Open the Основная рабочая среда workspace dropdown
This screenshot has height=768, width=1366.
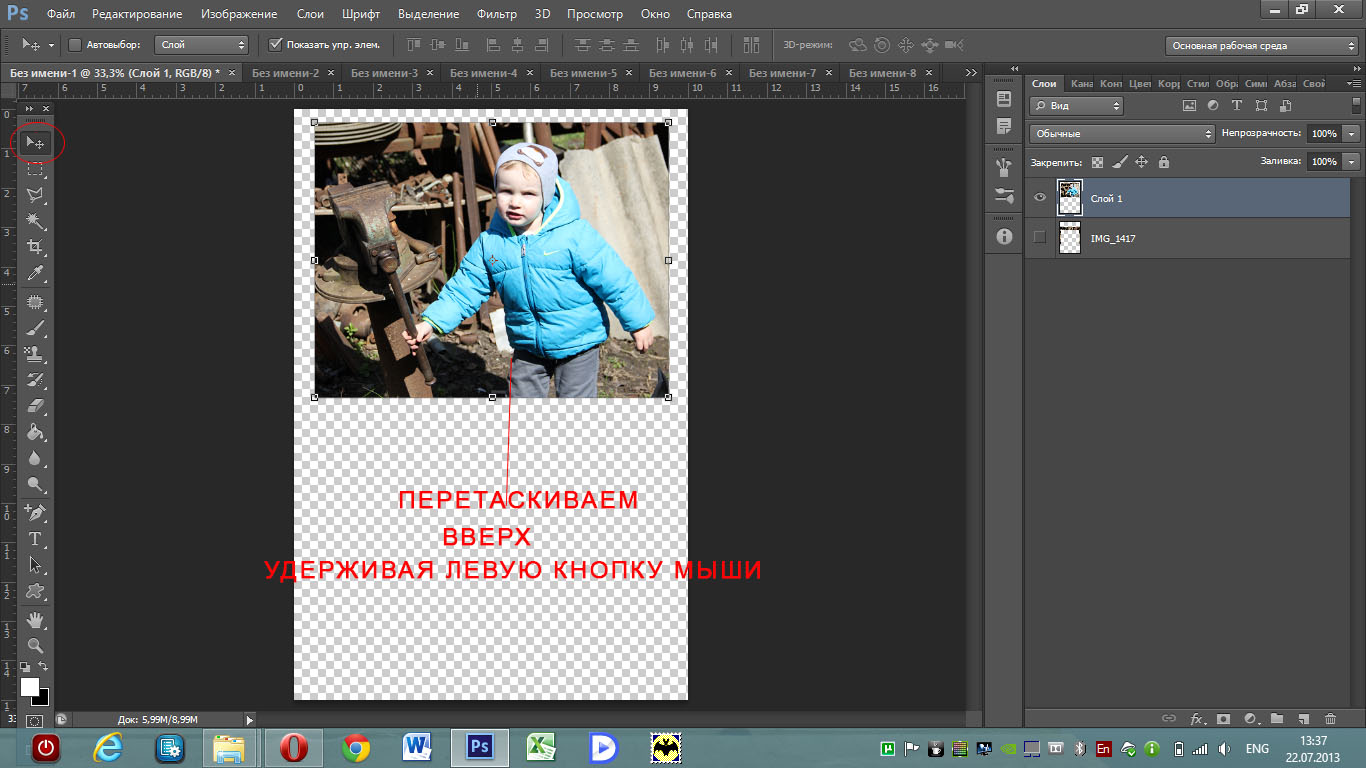pos(1261,45)
